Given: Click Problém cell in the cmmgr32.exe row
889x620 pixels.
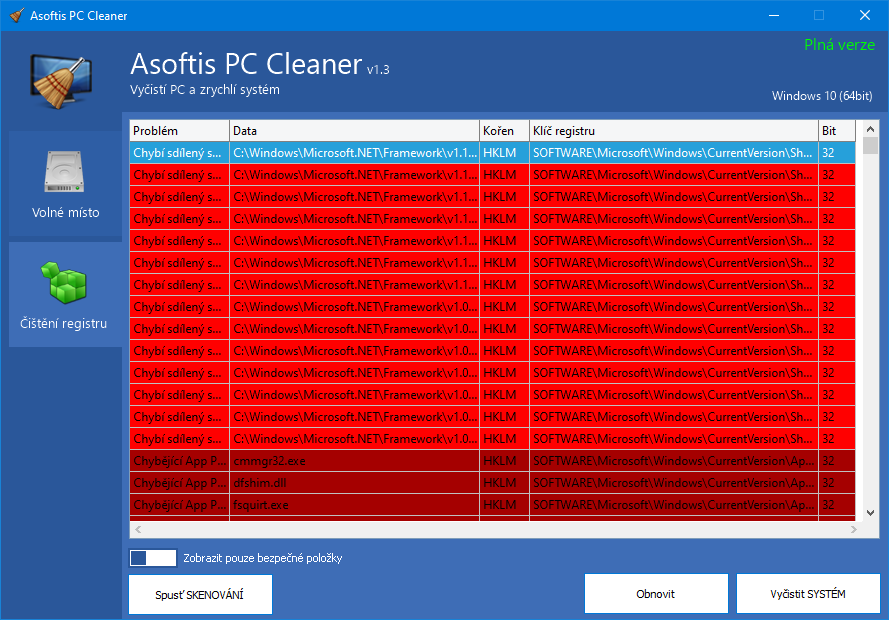Looking at the screenshot, I should tap(179, 461).
